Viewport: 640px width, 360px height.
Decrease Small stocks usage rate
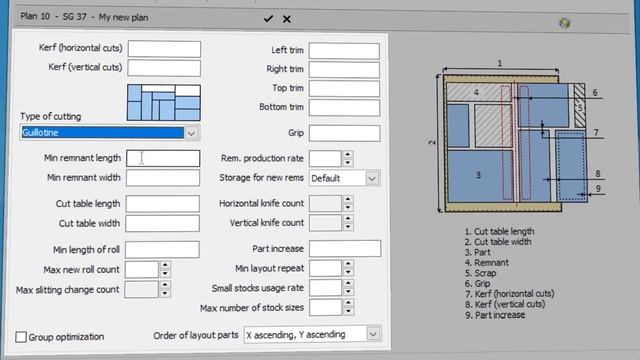pyautogui.click(x=348, y=292)
